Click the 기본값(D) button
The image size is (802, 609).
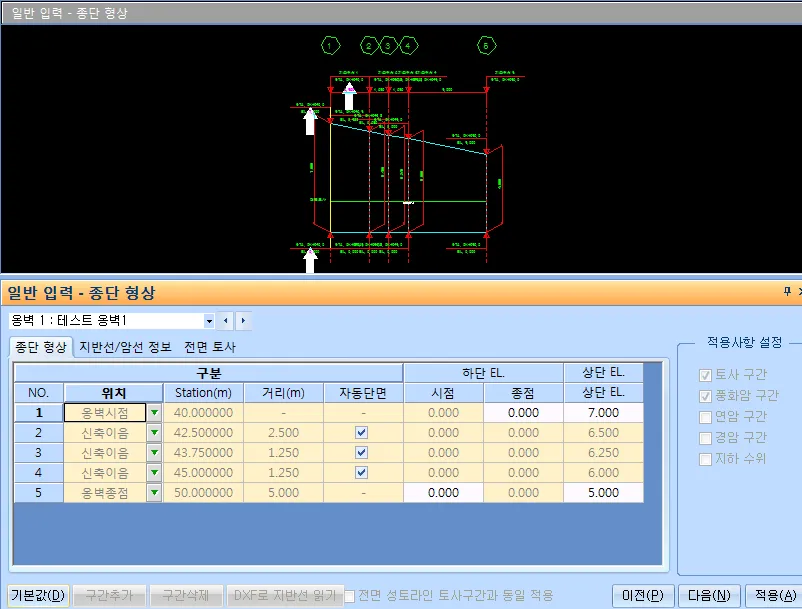pyautogui.click(x=38, y=596)
